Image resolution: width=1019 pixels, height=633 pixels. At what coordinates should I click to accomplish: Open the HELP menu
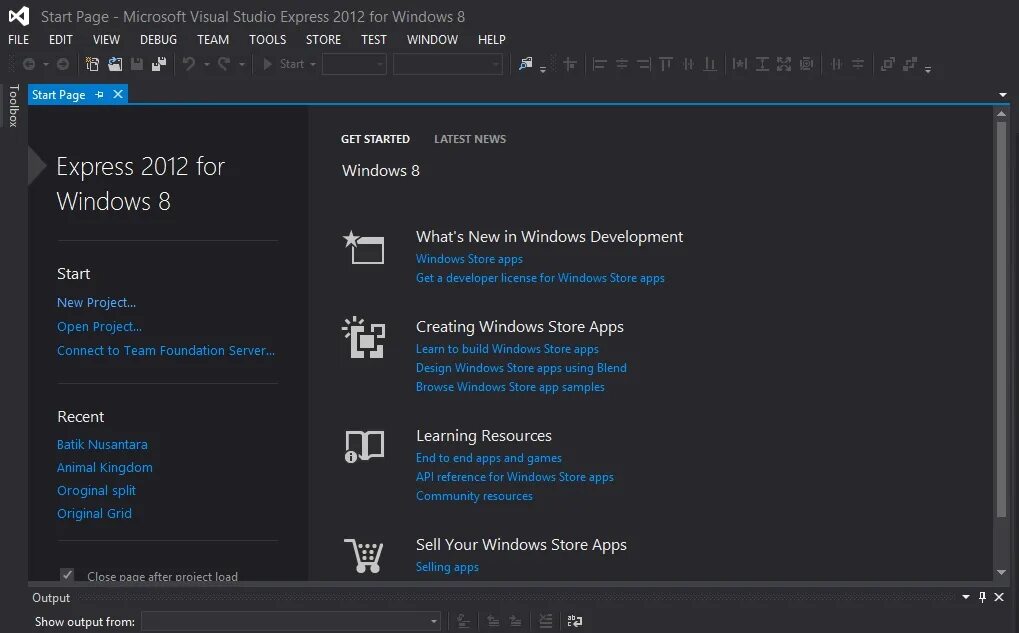pyautogui.click(x=491, y=40)
